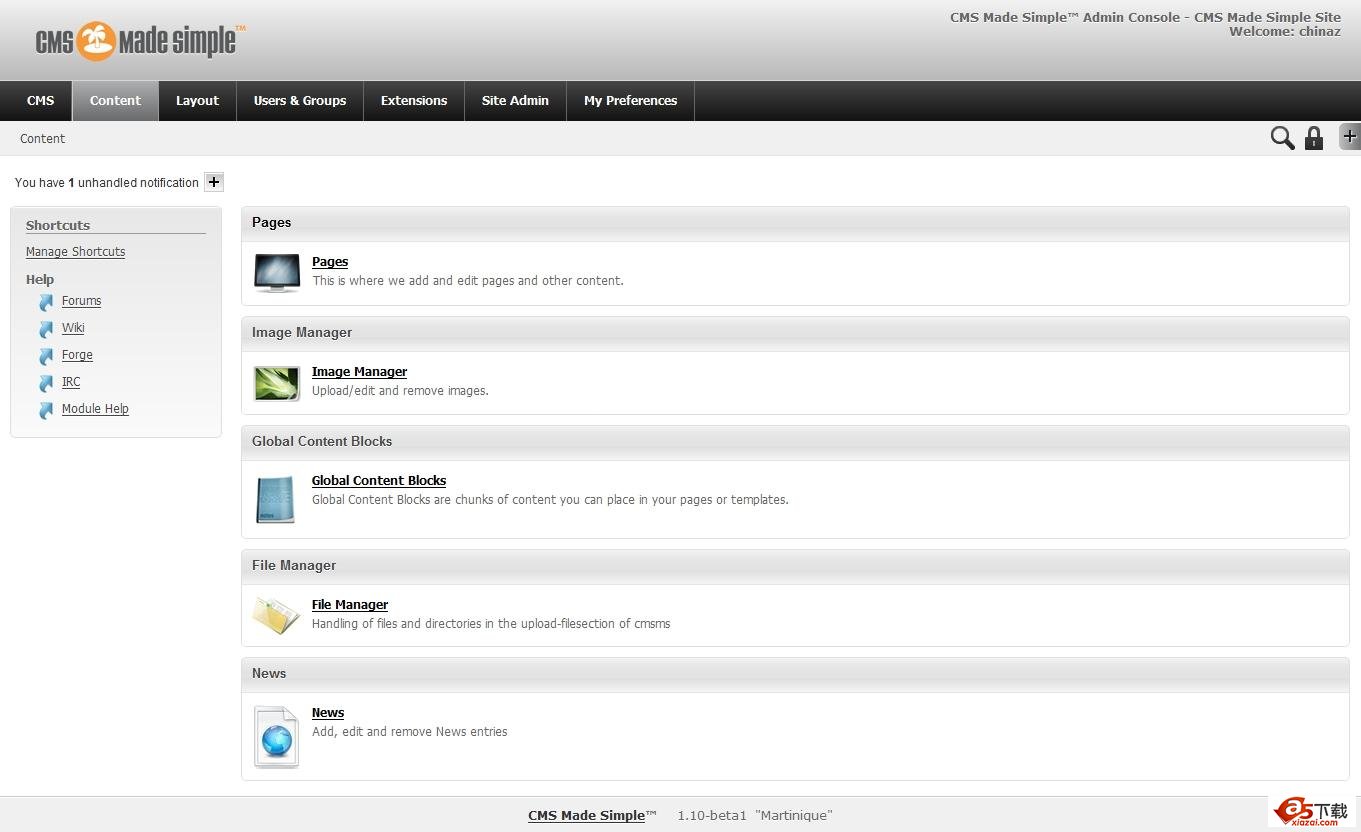Image resolution: width=1361 pixels, height=832 pixels.
Task: Click the Image Manager green icon
Action: [x=277, y=383]
